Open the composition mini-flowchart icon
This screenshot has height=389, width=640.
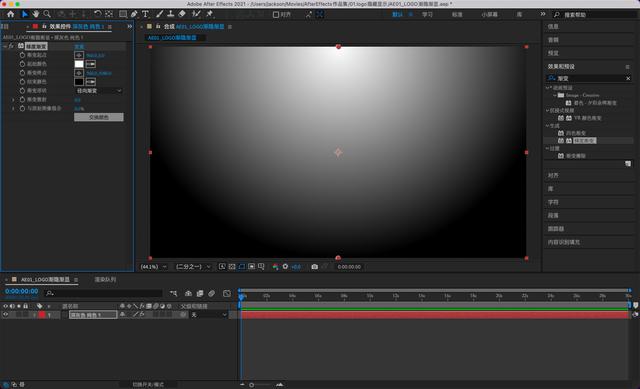point(174,293)
